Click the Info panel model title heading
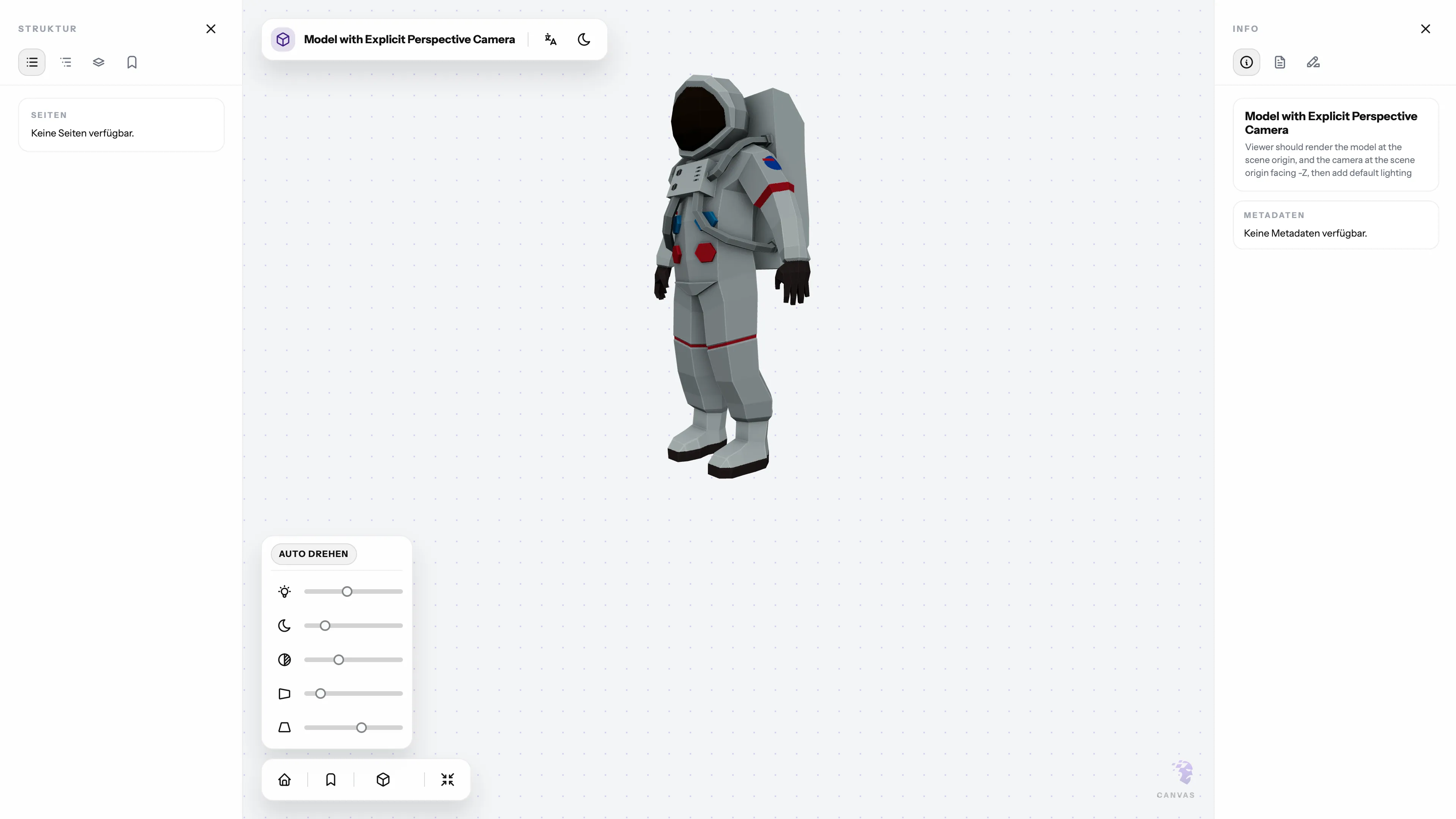This screenshot has width=1456, height=819. tap(1330, 123)
